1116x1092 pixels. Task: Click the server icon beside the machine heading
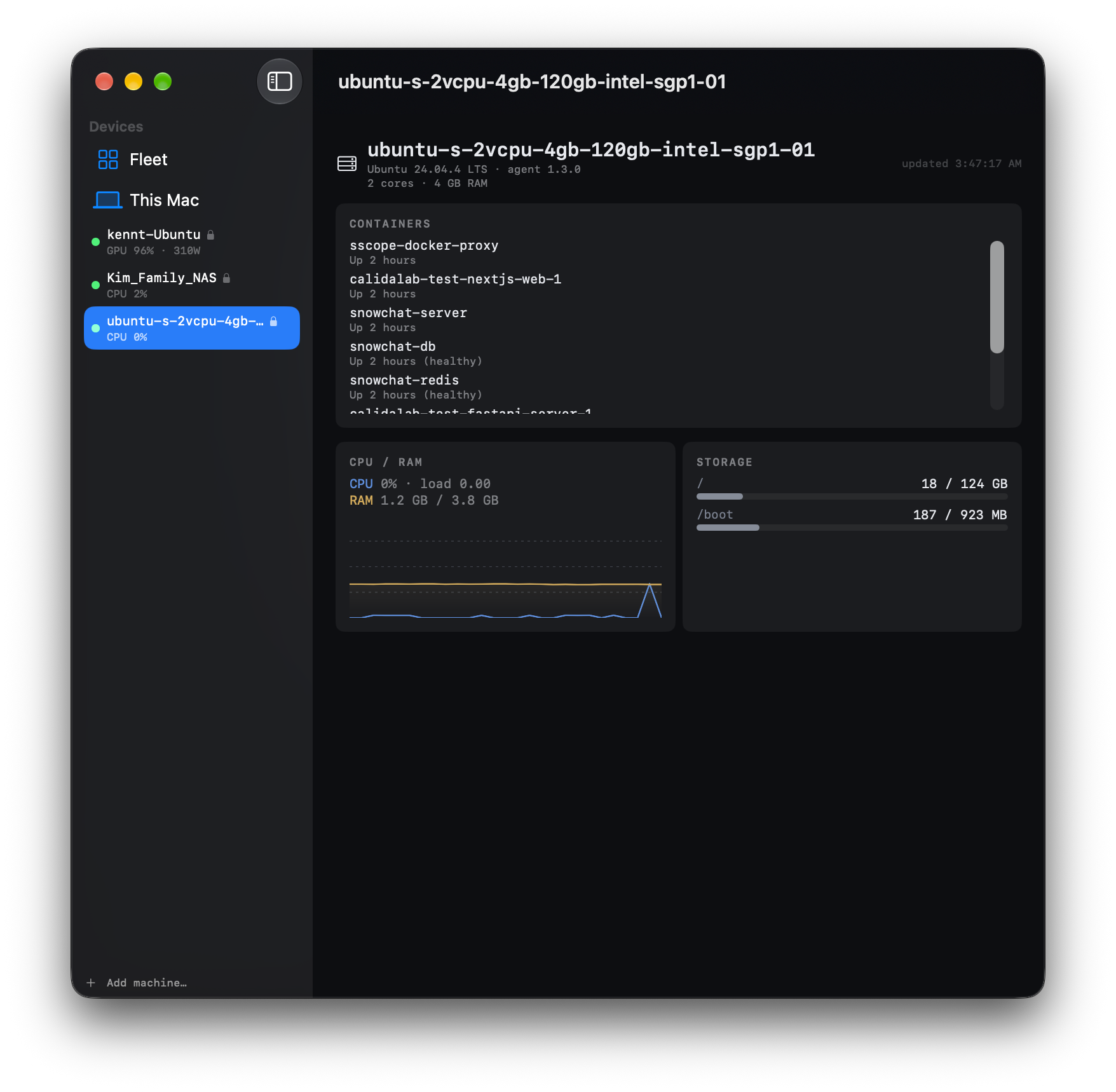(347, 164)
